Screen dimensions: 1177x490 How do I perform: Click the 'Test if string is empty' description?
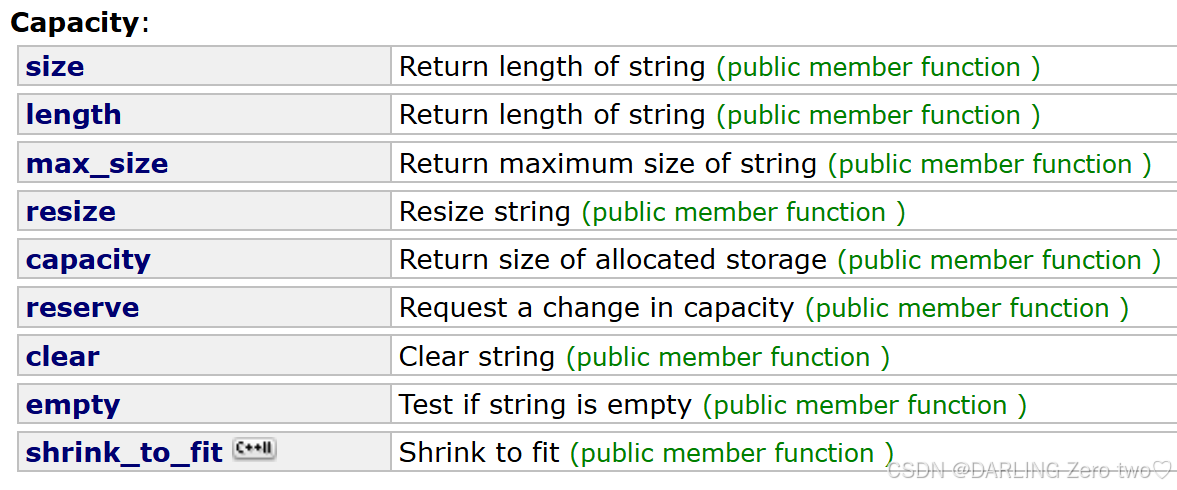(x=545, y=405)
